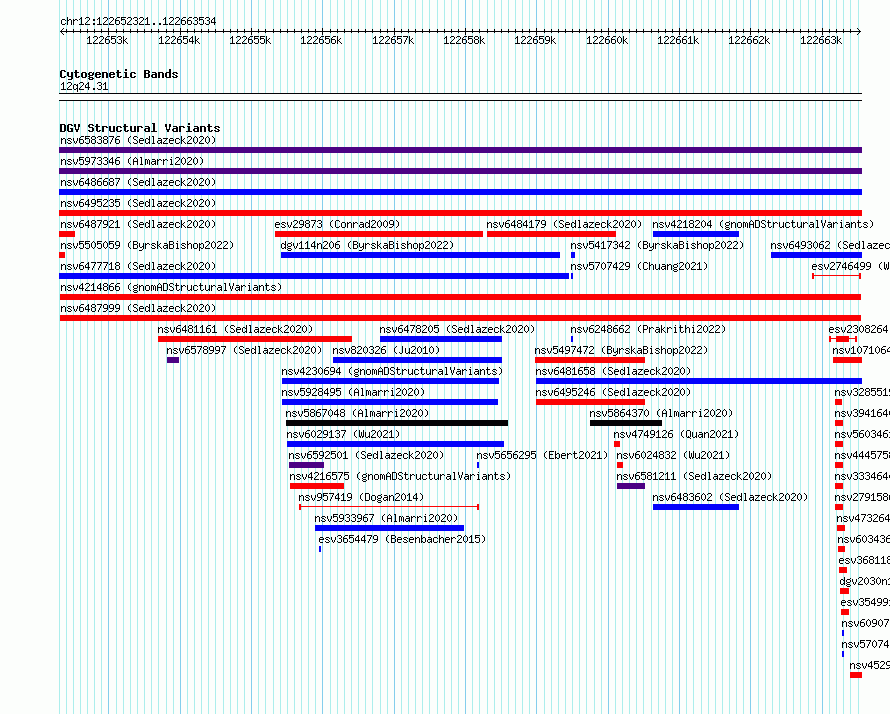Click the red bar under nsv6495235
This screenshot has height=714, width=890.
tap(460, 213)
